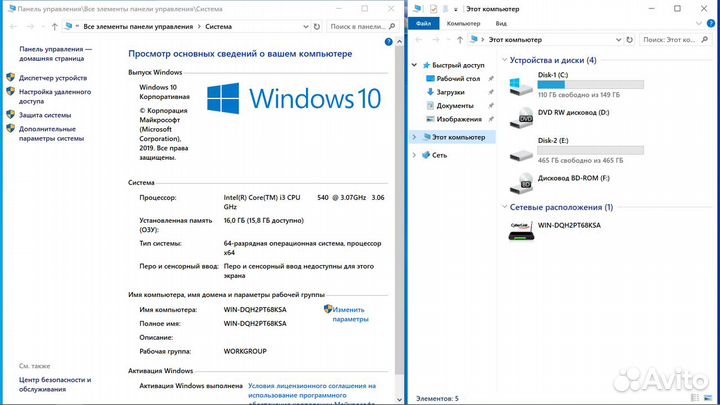Expand the breadcrumb arrow after 'Все элементы панели управления'
The height and width of the screenshot is (405, 720).
(199, 27)
